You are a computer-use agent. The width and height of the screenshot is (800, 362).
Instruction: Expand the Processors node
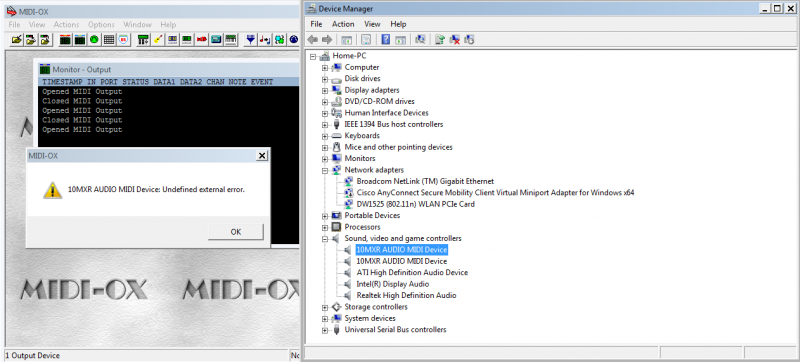point(325,227)
